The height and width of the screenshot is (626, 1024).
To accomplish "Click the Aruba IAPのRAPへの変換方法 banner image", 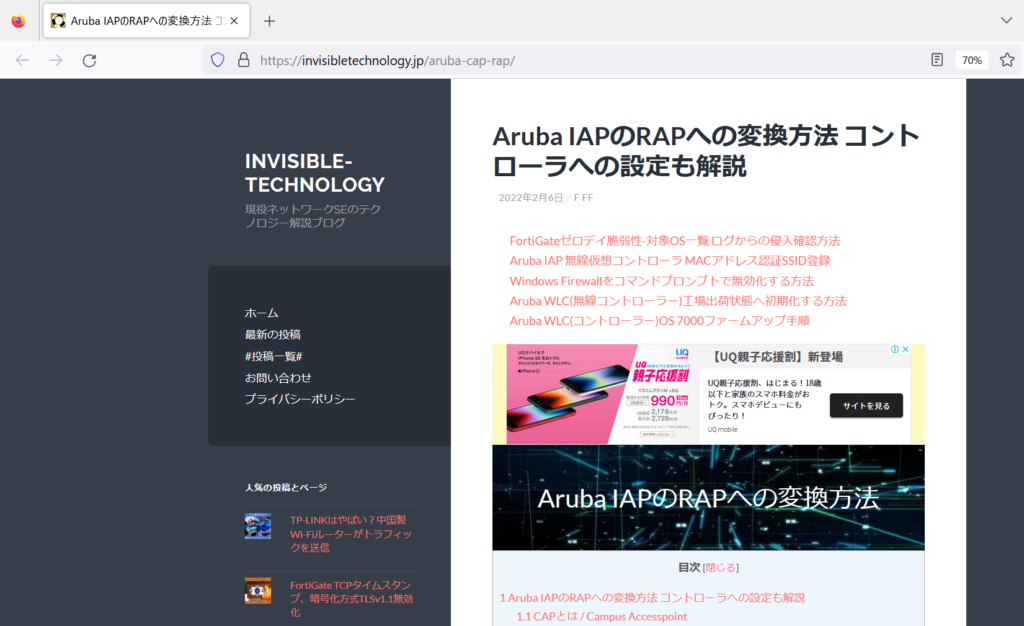I will coord(709,497).
